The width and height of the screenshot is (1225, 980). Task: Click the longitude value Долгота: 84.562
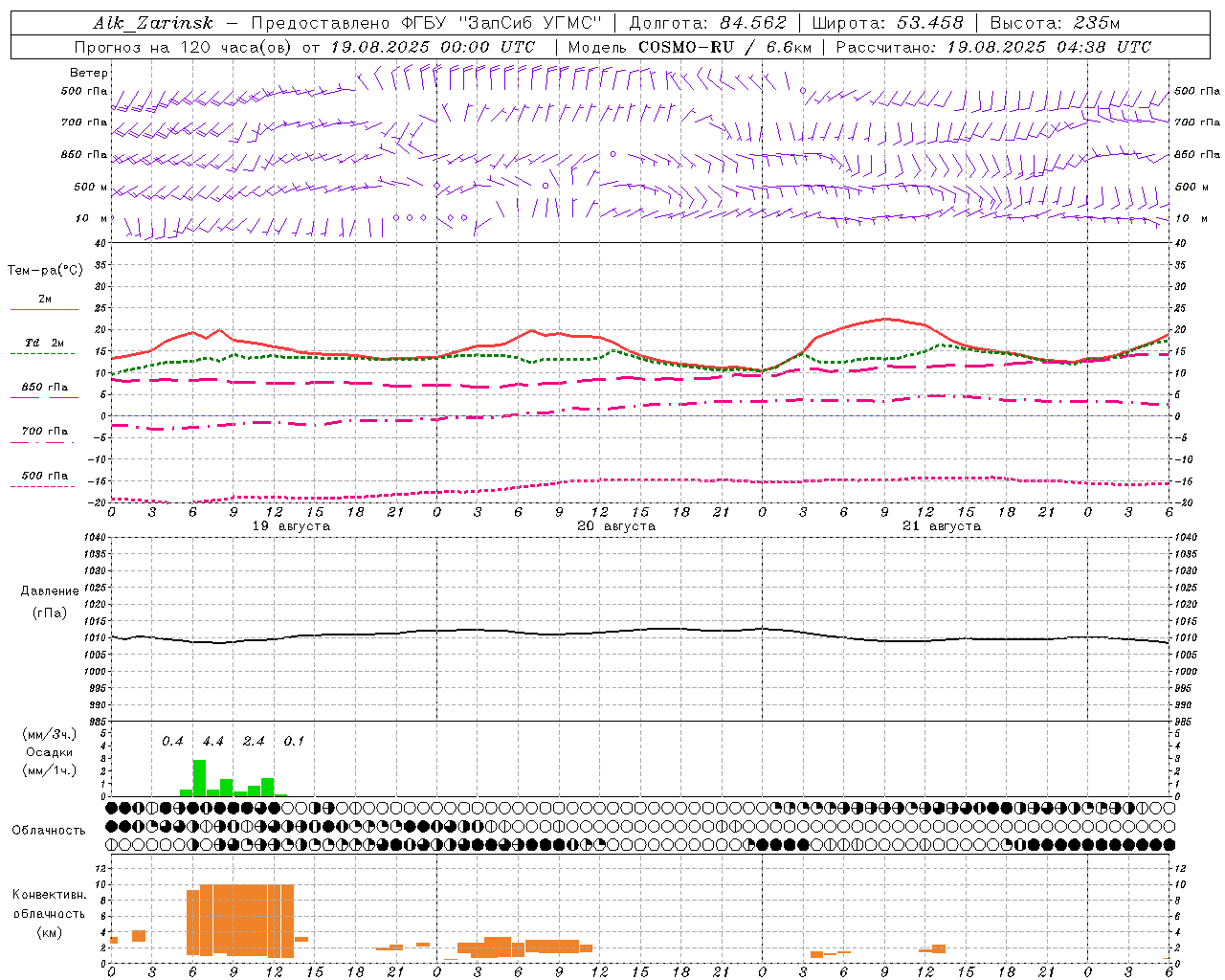[x=707, y=23]
